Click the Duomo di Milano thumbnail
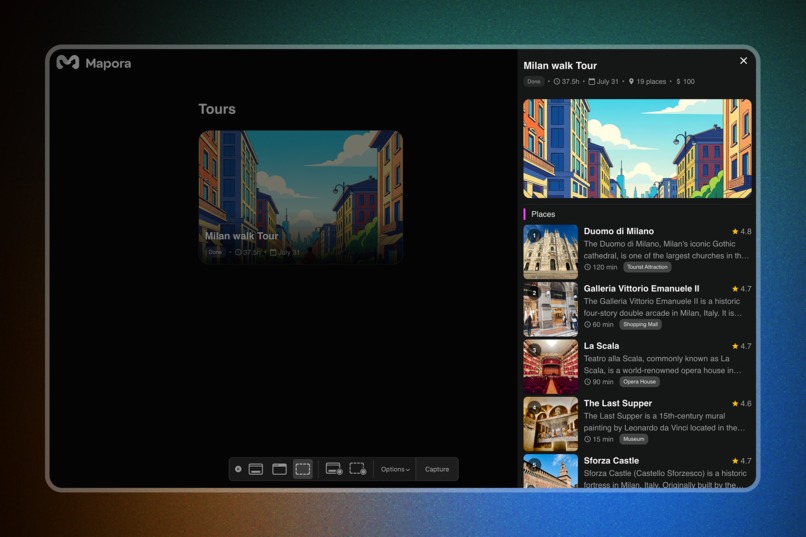 coord(551,252)
